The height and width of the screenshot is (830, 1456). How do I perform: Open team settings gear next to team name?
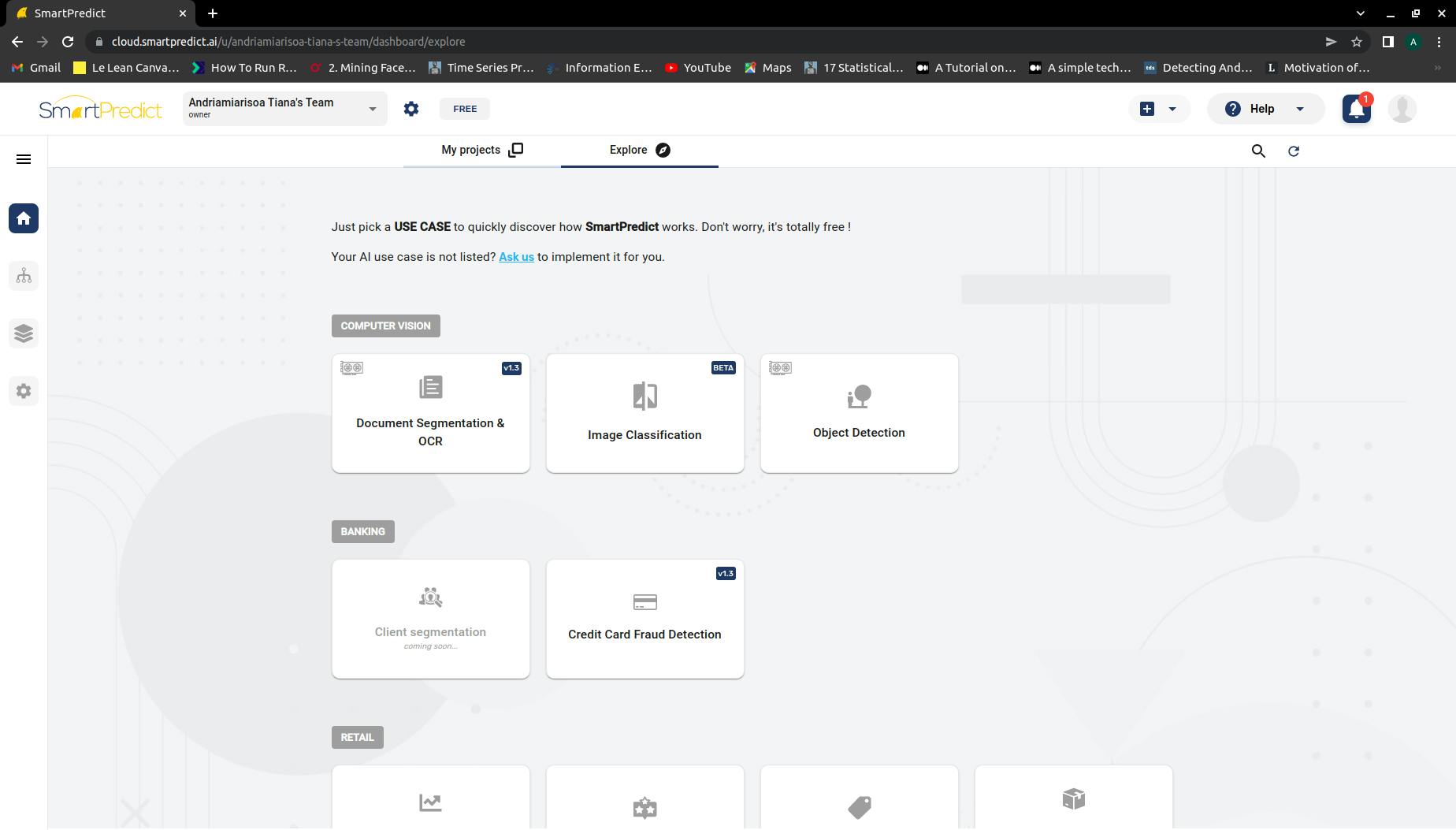pyautogui.click(x=411, y=109)
